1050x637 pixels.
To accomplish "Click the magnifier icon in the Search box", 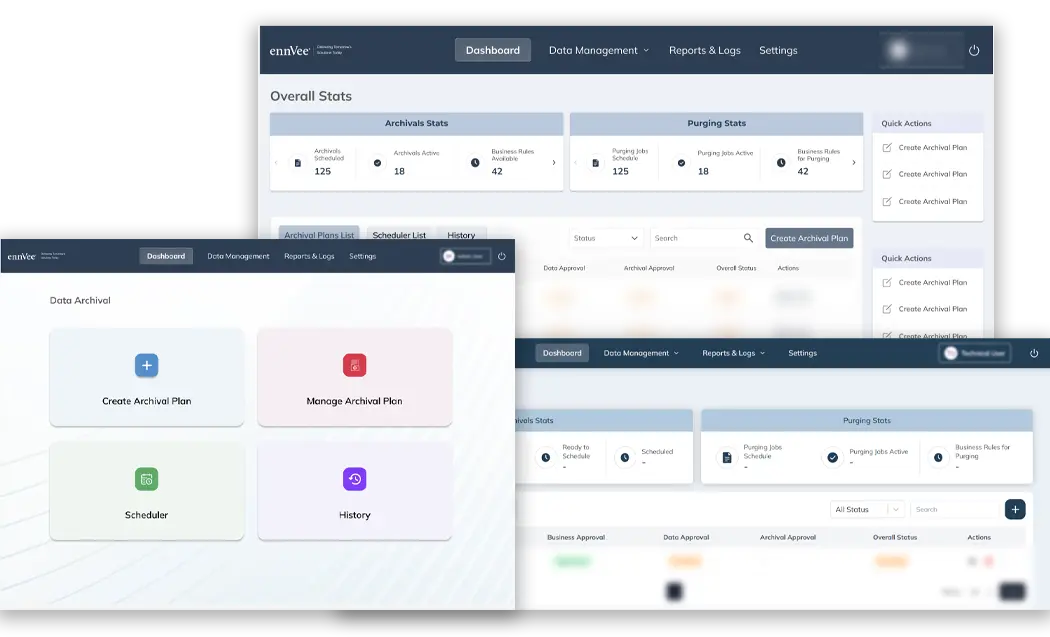I will click(x=748, y=238).
